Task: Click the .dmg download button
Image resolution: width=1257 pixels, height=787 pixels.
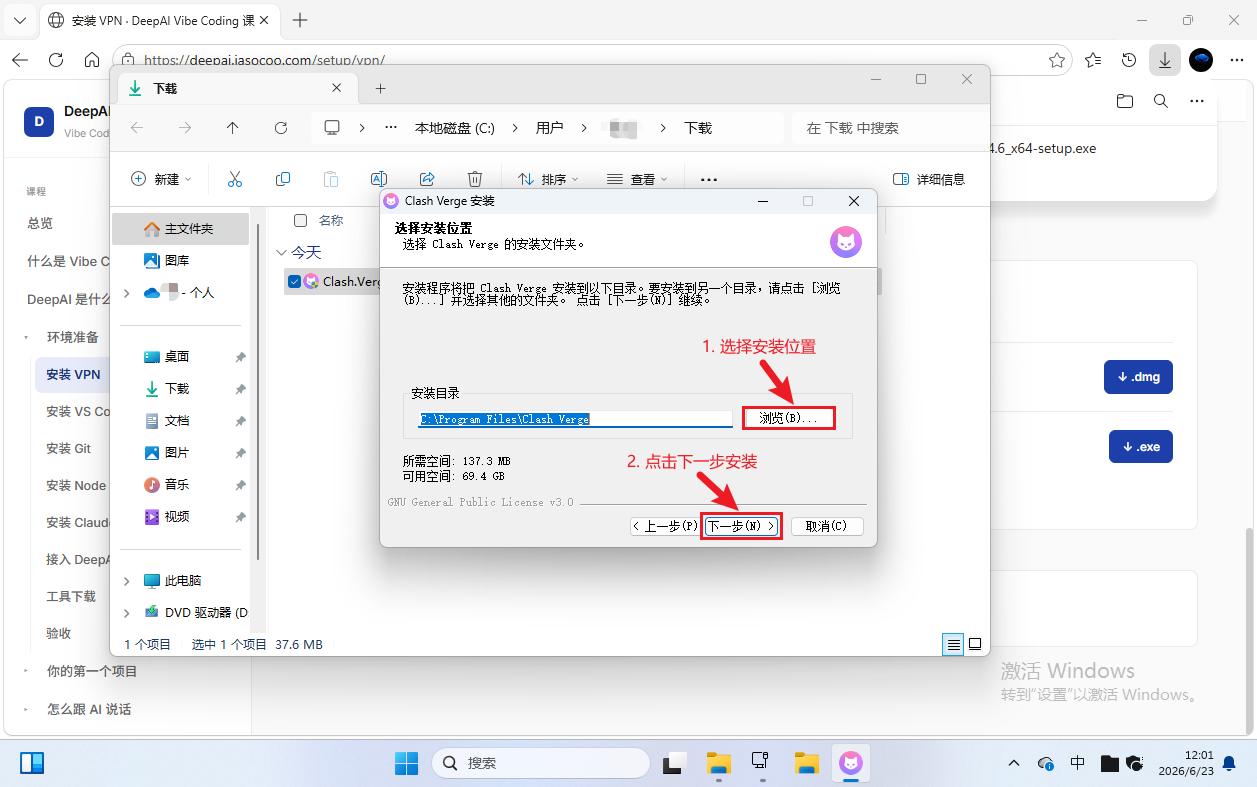Action: [1138, 377]
